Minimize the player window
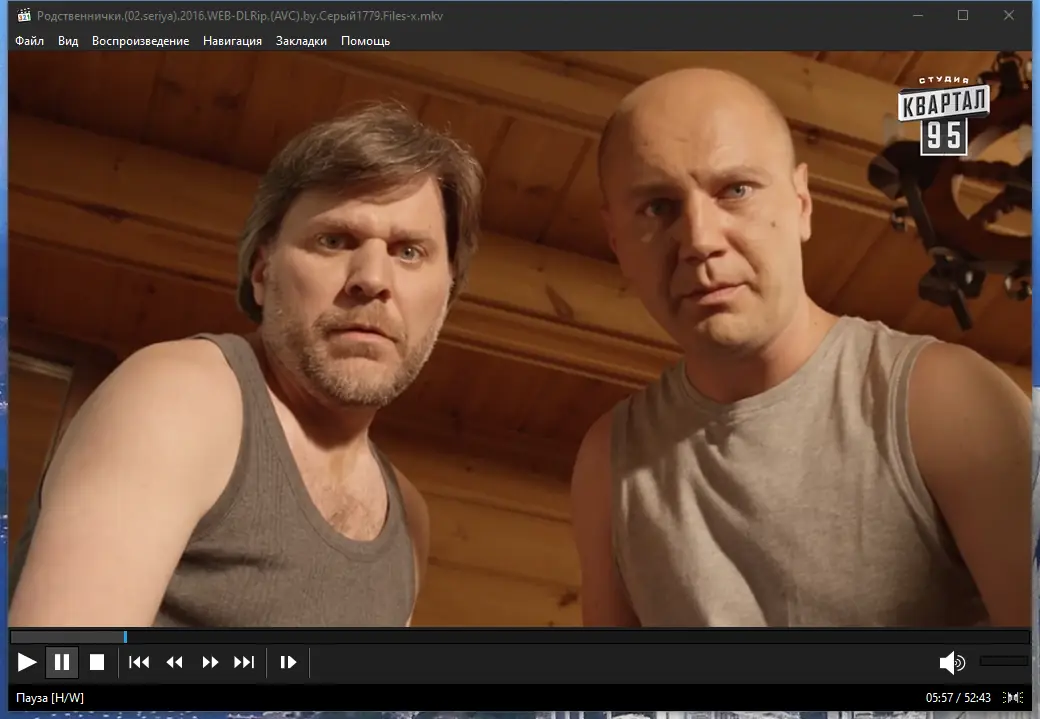 click(918, 15)
